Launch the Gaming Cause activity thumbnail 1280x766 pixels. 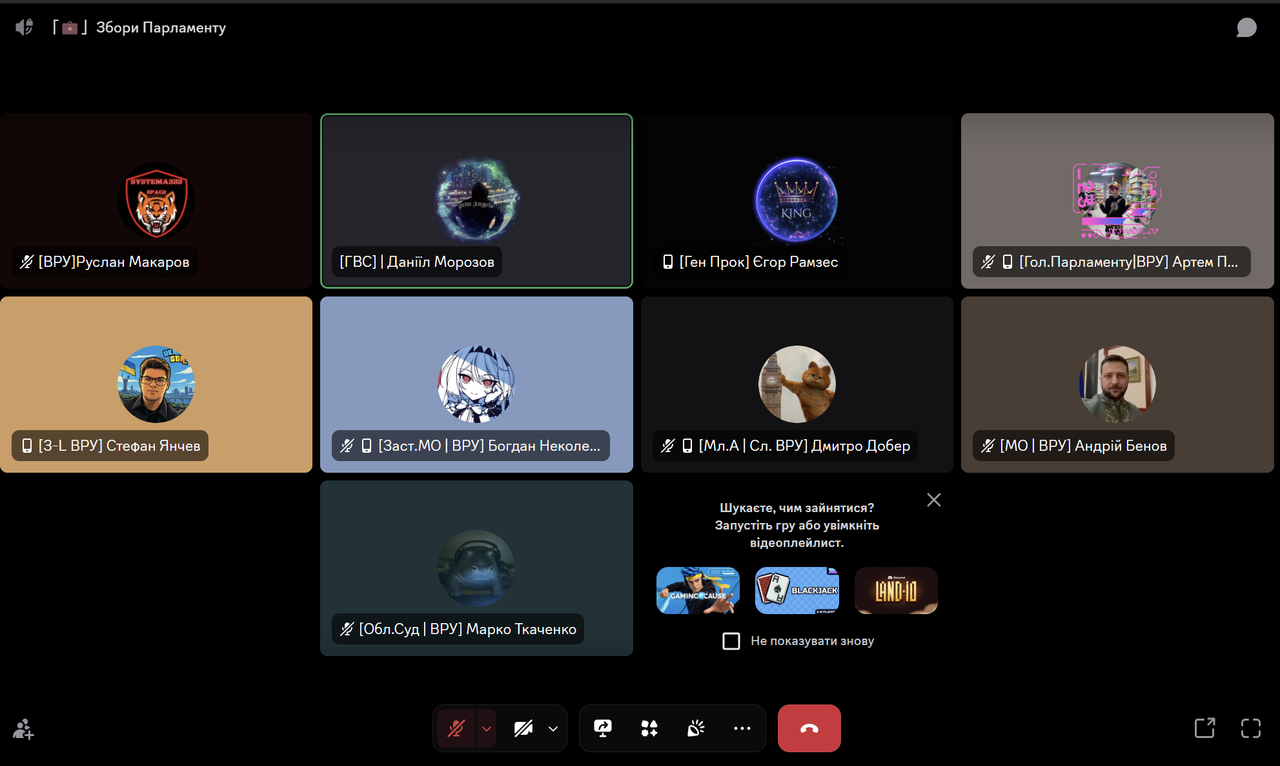click(x=698, y=590)
